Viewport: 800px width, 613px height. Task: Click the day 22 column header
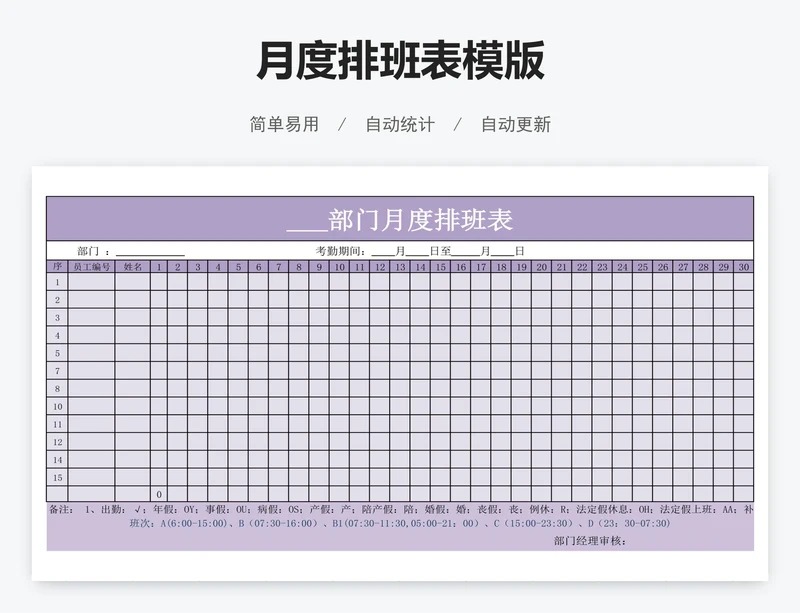pos(582,266)
